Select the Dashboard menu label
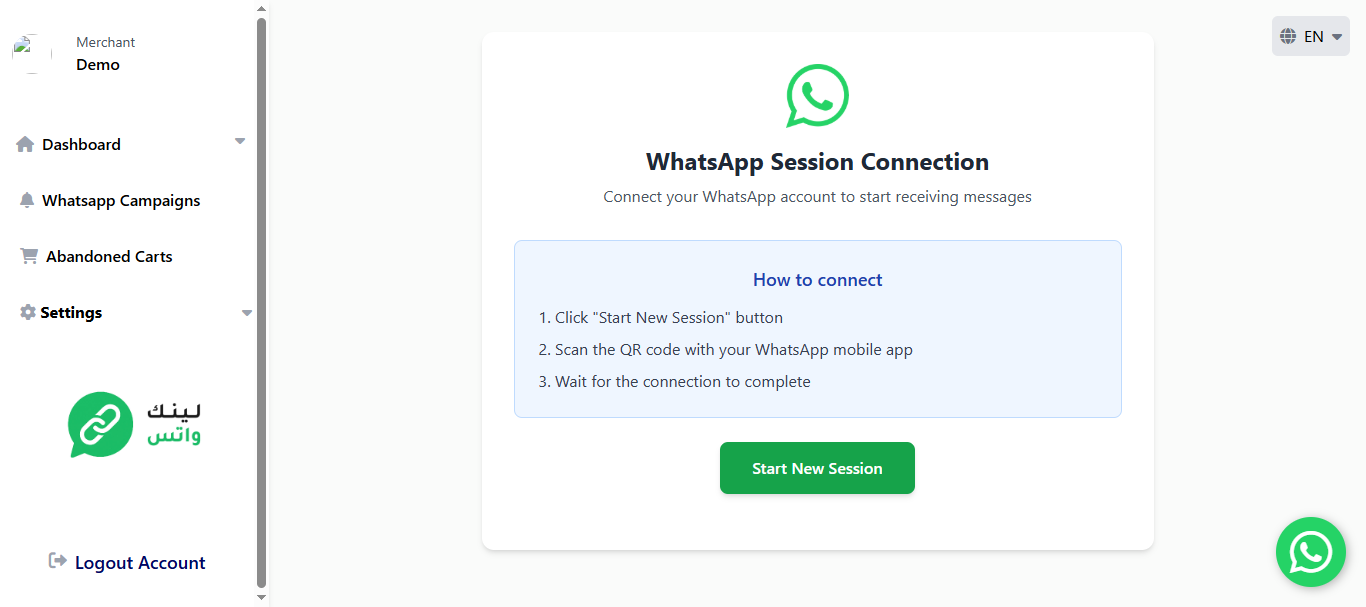 tap(81, 144)
